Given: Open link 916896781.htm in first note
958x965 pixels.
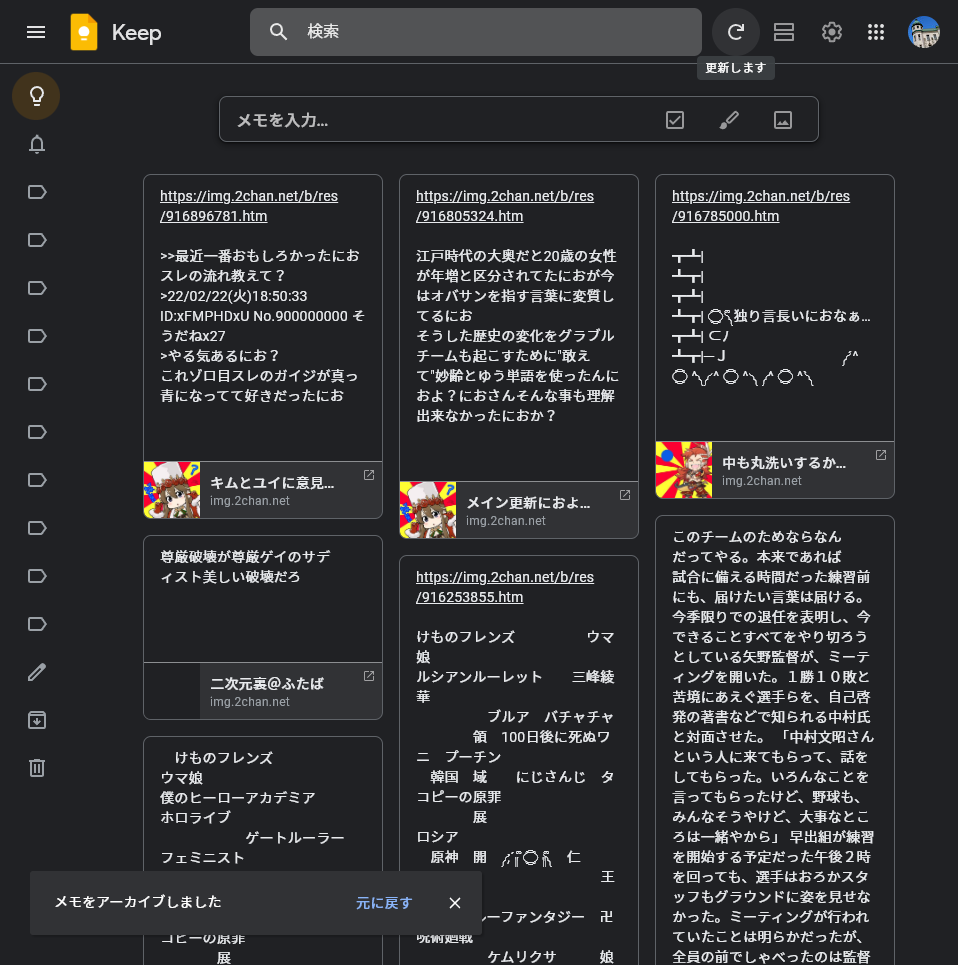Looking at the screenshot, I should (x=249, y=206).
